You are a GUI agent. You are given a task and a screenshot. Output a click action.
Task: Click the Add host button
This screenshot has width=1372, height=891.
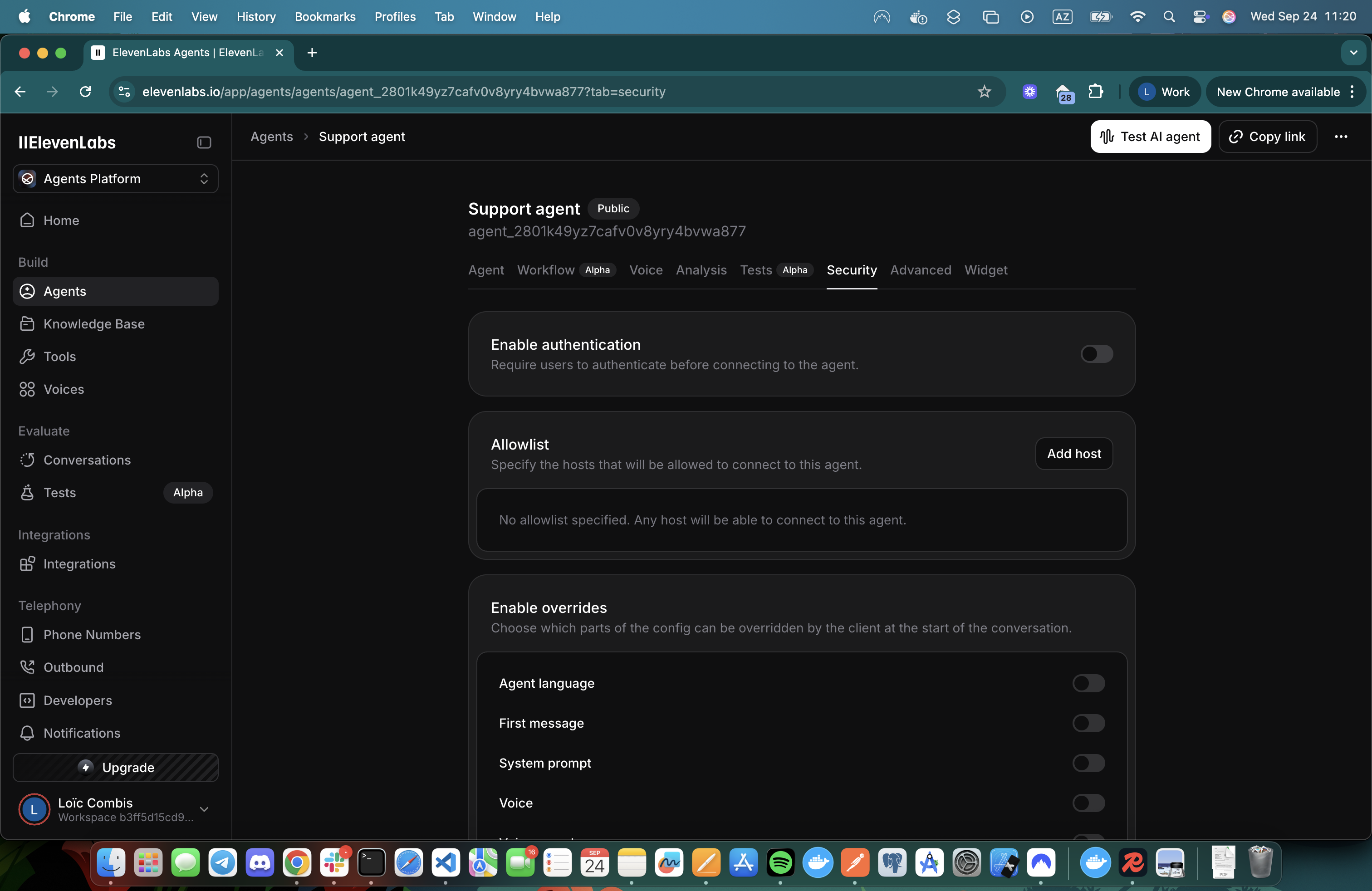1073,454
